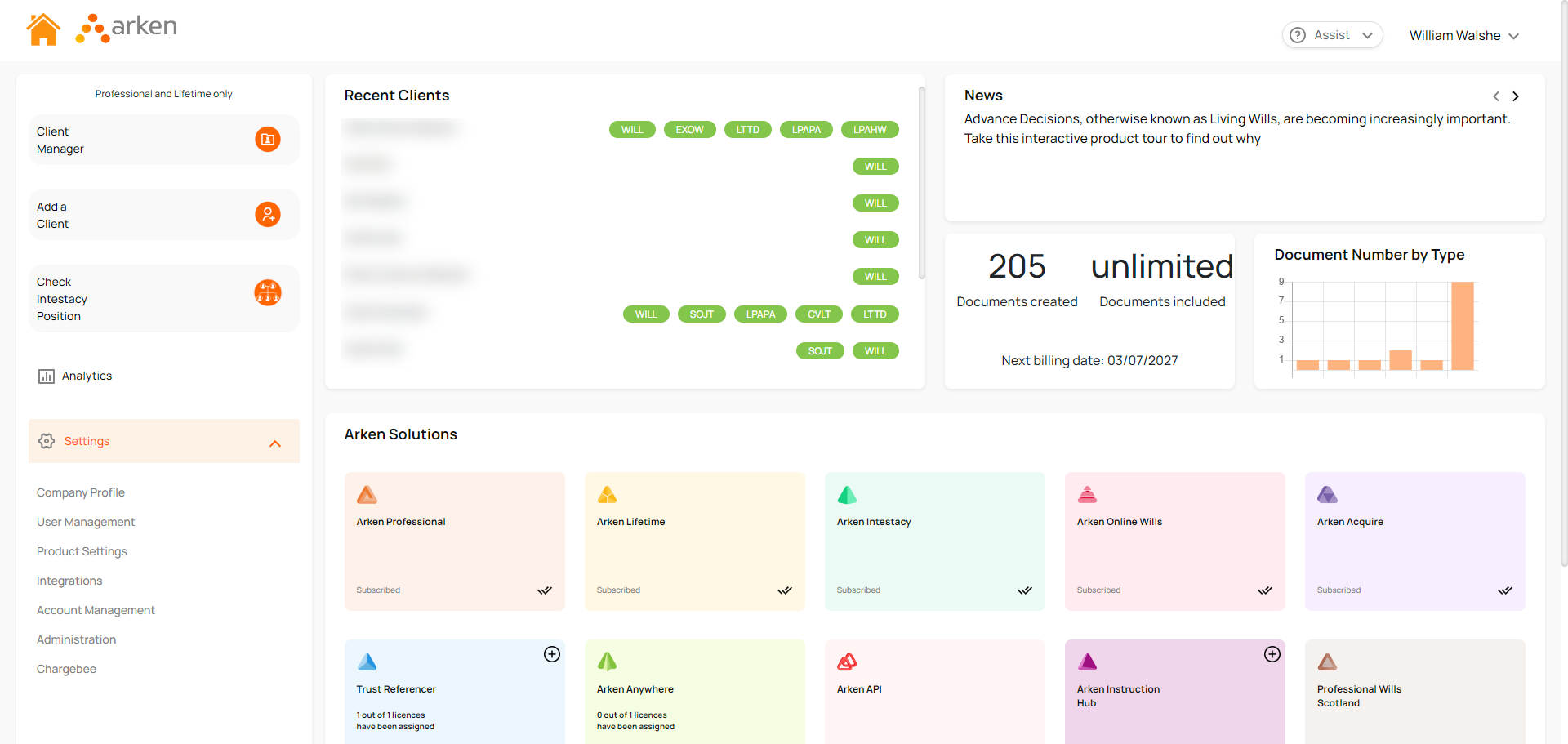The height and width of the screenshot is (744, 1568).
Task: Open Product Settings
Action: 82,551
